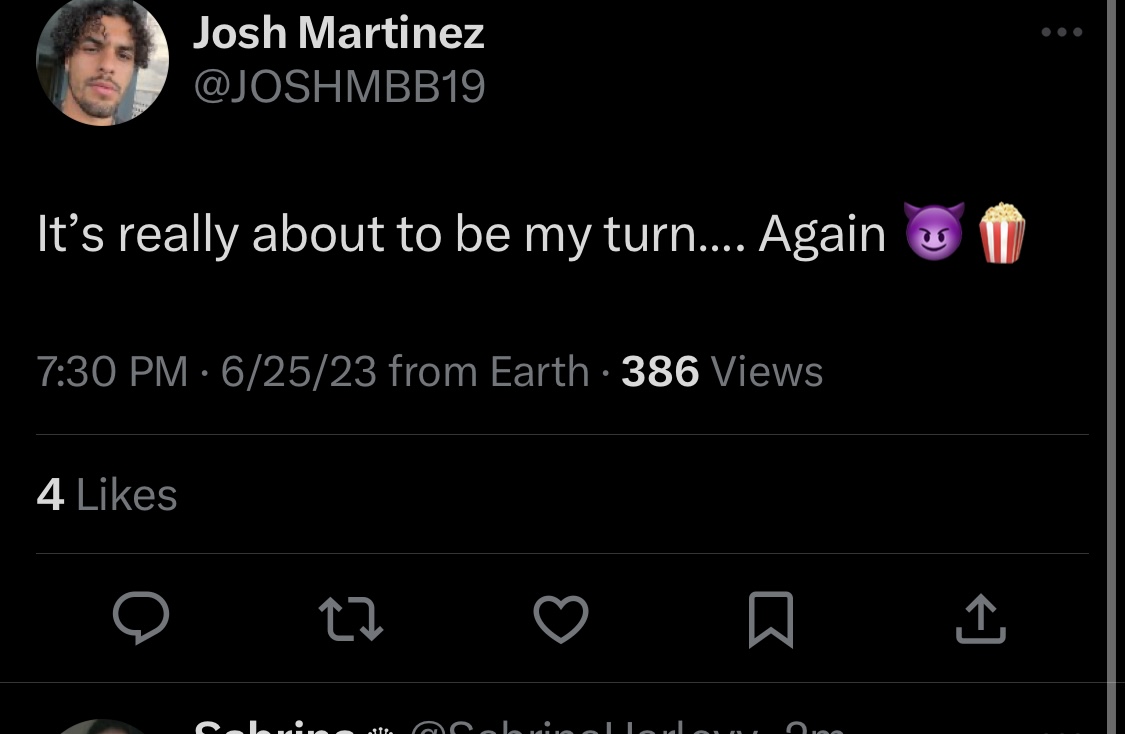The image size is (1125, 734).
Task: Open the 386 Views analytics
Action: 722,372
